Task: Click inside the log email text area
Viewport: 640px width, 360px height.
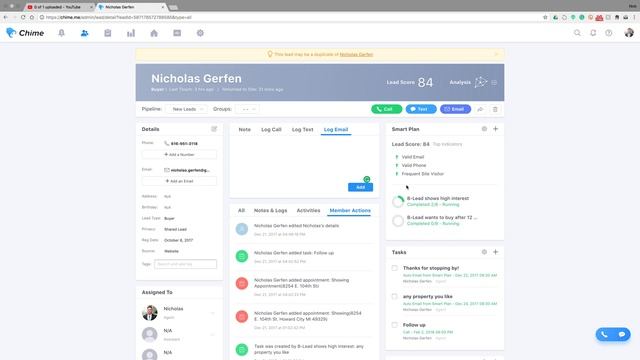Action: pos(304,157)
